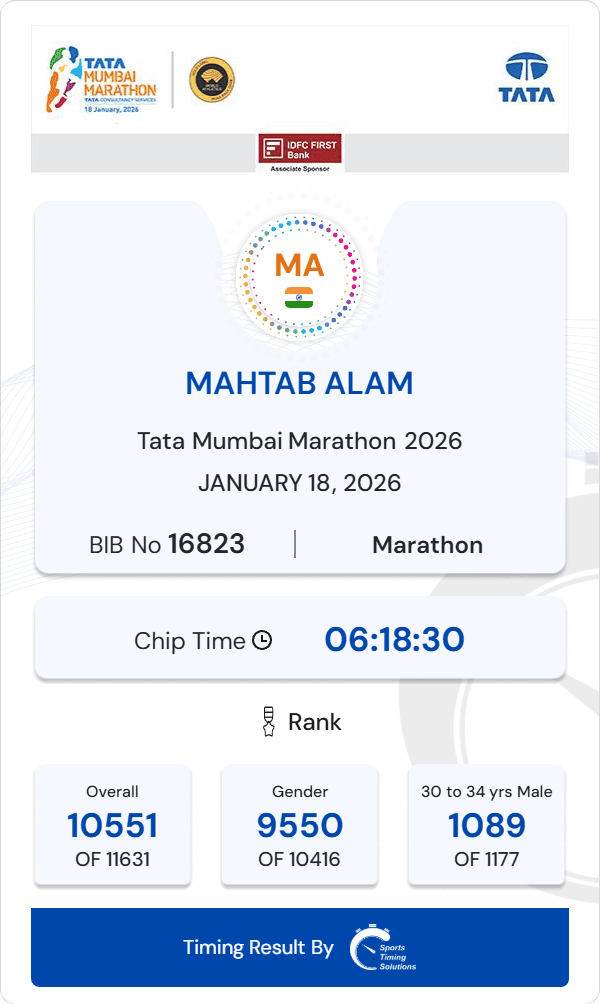Click the Rank section heading

[314, 721]
